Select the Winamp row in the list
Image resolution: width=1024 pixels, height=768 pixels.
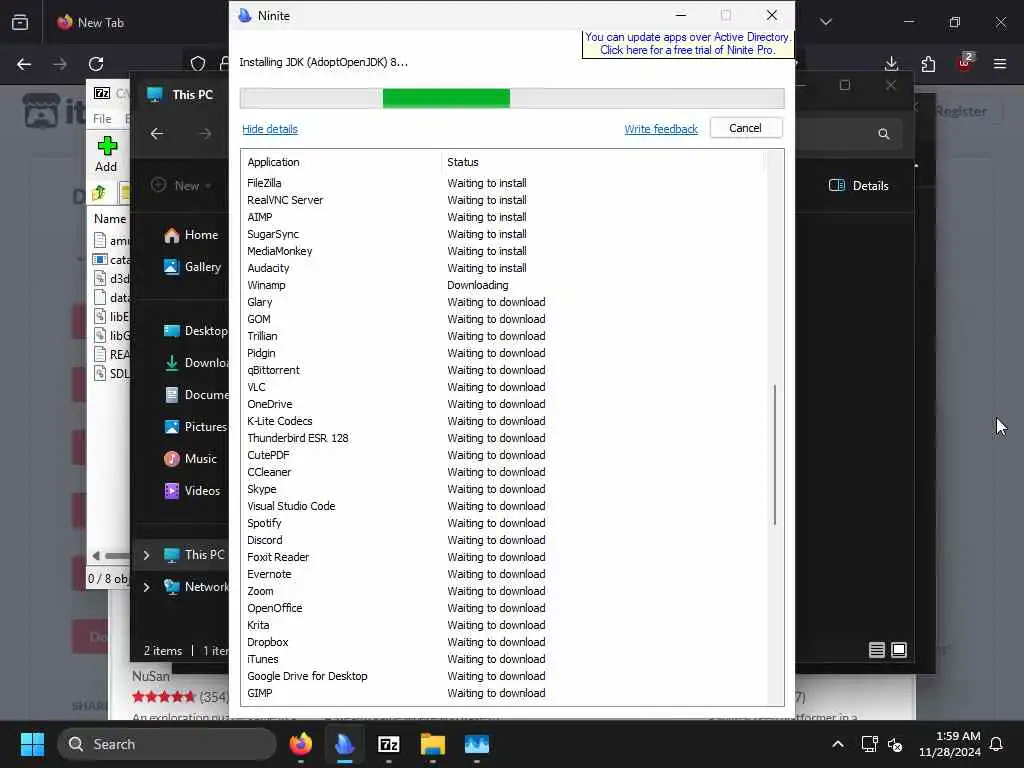pyautogui.click(x=503, y=285)
